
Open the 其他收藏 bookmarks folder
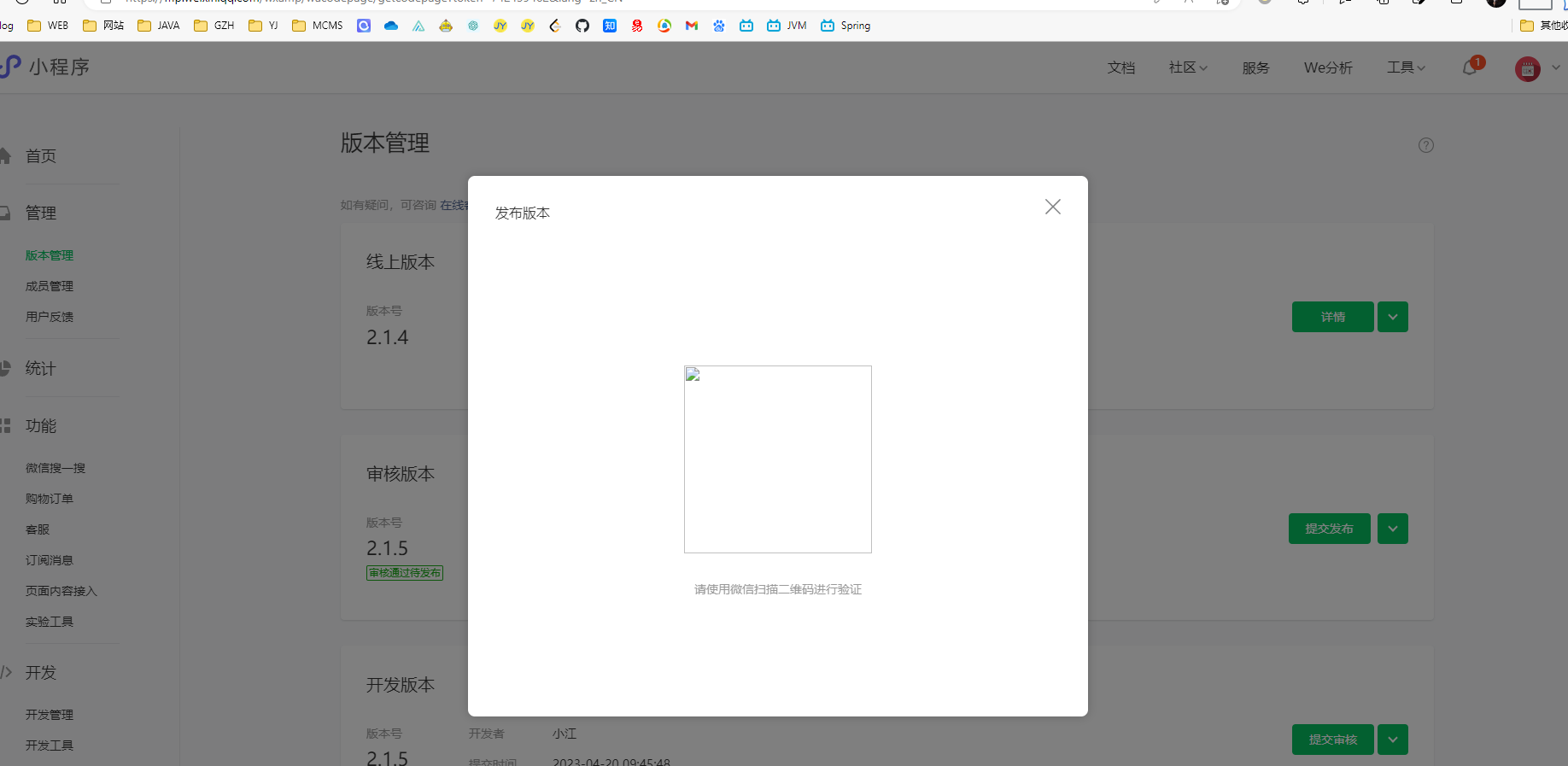point(1544,26)
